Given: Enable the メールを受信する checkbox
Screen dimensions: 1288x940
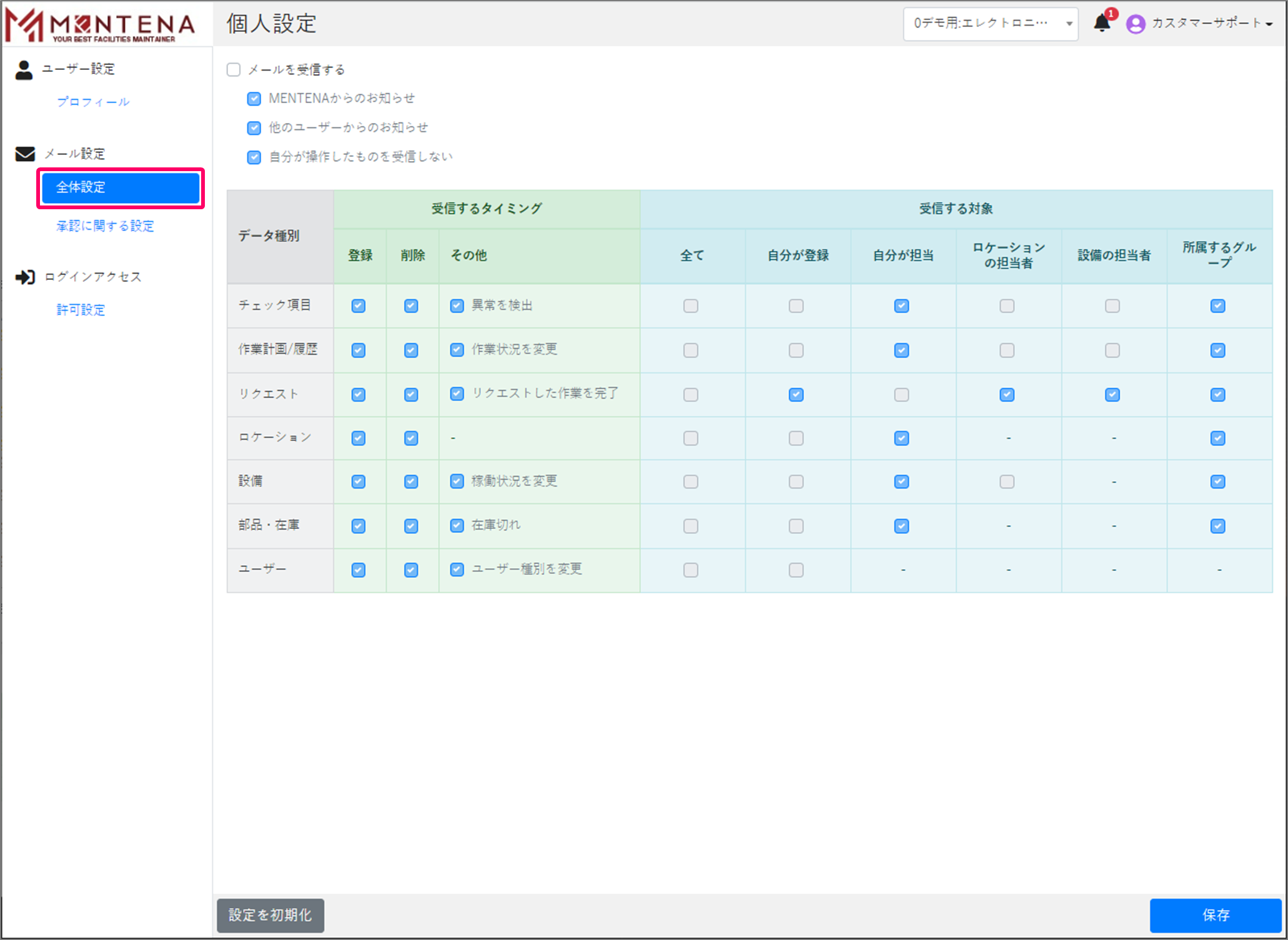Looking at the screenshot, I should 234,69.
